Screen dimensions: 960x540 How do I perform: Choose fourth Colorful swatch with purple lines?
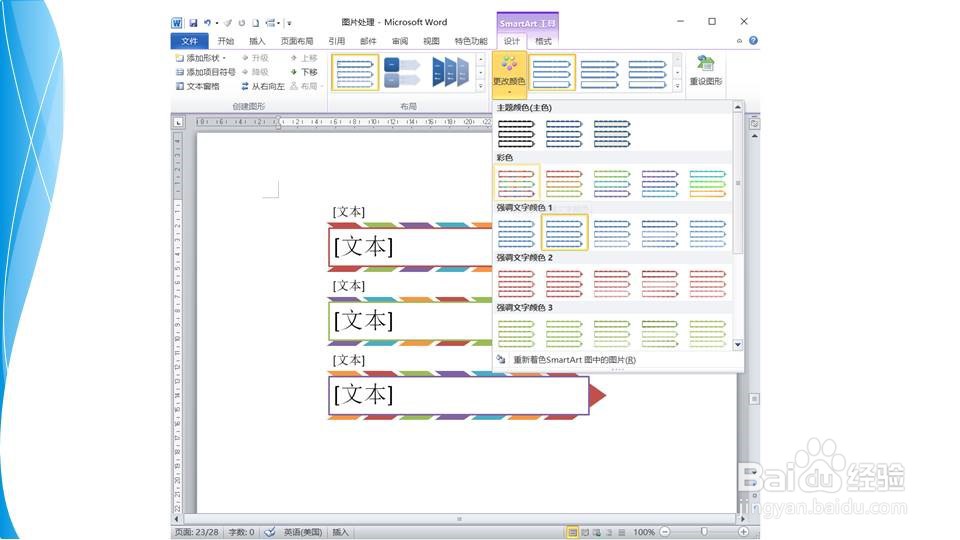[659, 183]
